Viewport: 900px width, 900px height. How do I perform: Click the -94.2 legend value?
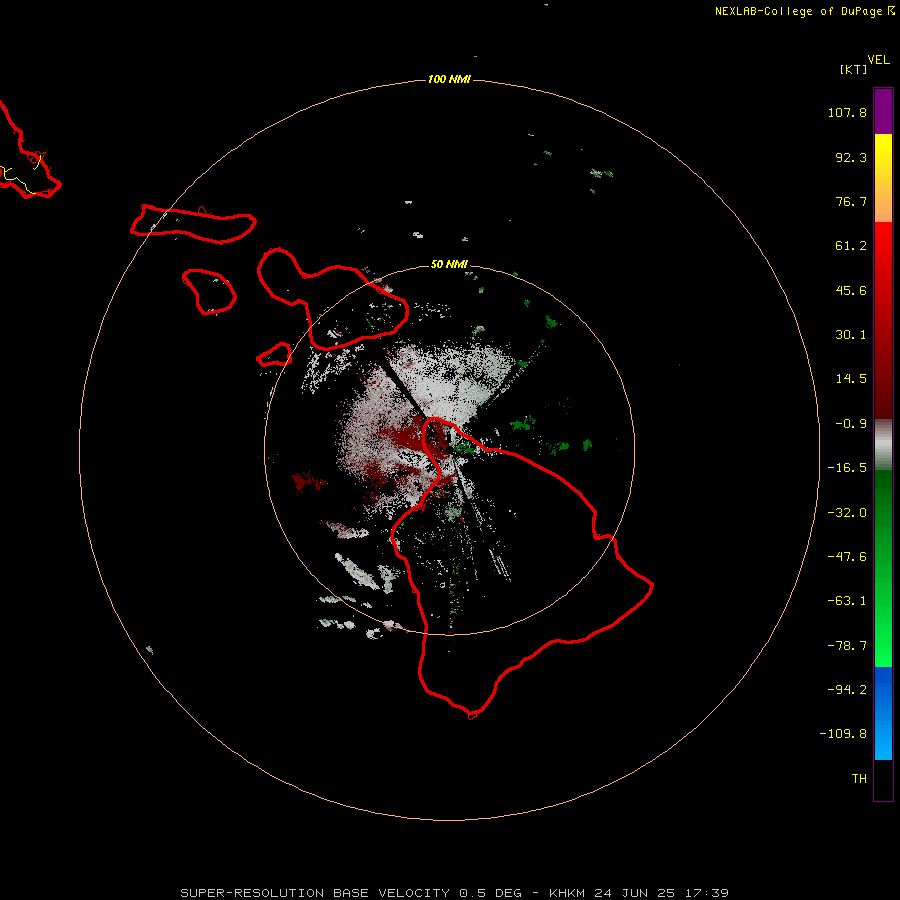[847, 690]
